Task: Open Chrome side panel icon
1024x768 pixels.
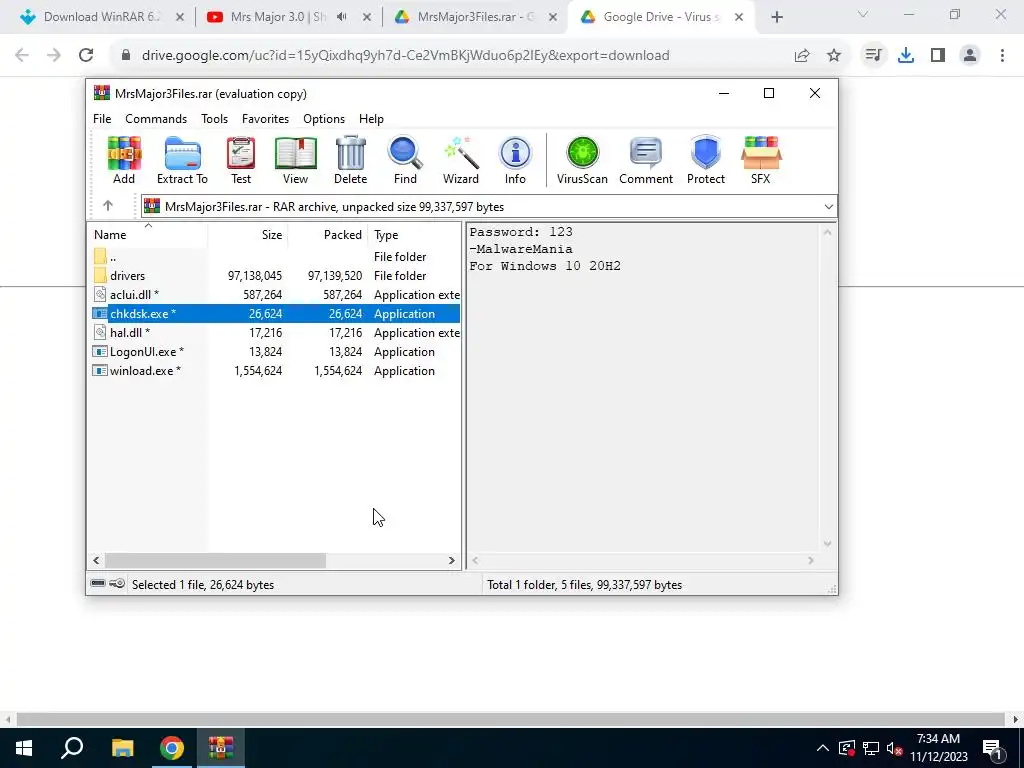Action: (938, 56)
